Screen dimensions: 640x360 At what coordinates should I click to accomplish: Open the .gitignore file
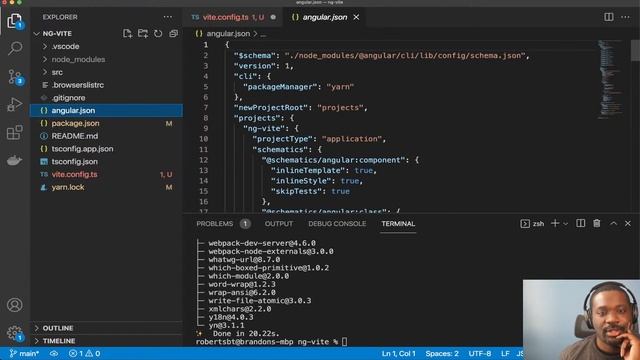tap(106, 98)
